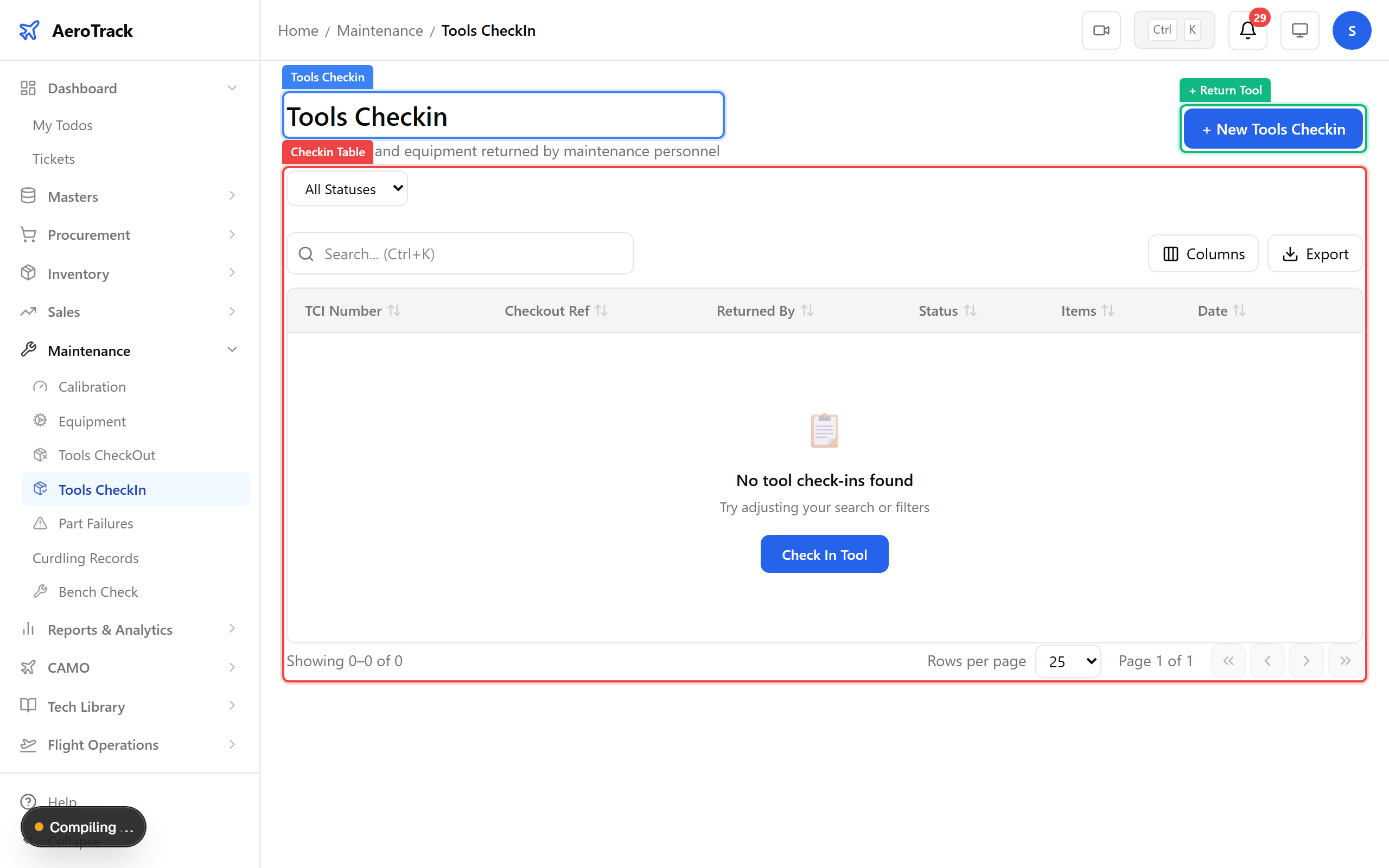Click the Export download icon
This screenshot has height=868, width=1389.
pos(1291,253)
